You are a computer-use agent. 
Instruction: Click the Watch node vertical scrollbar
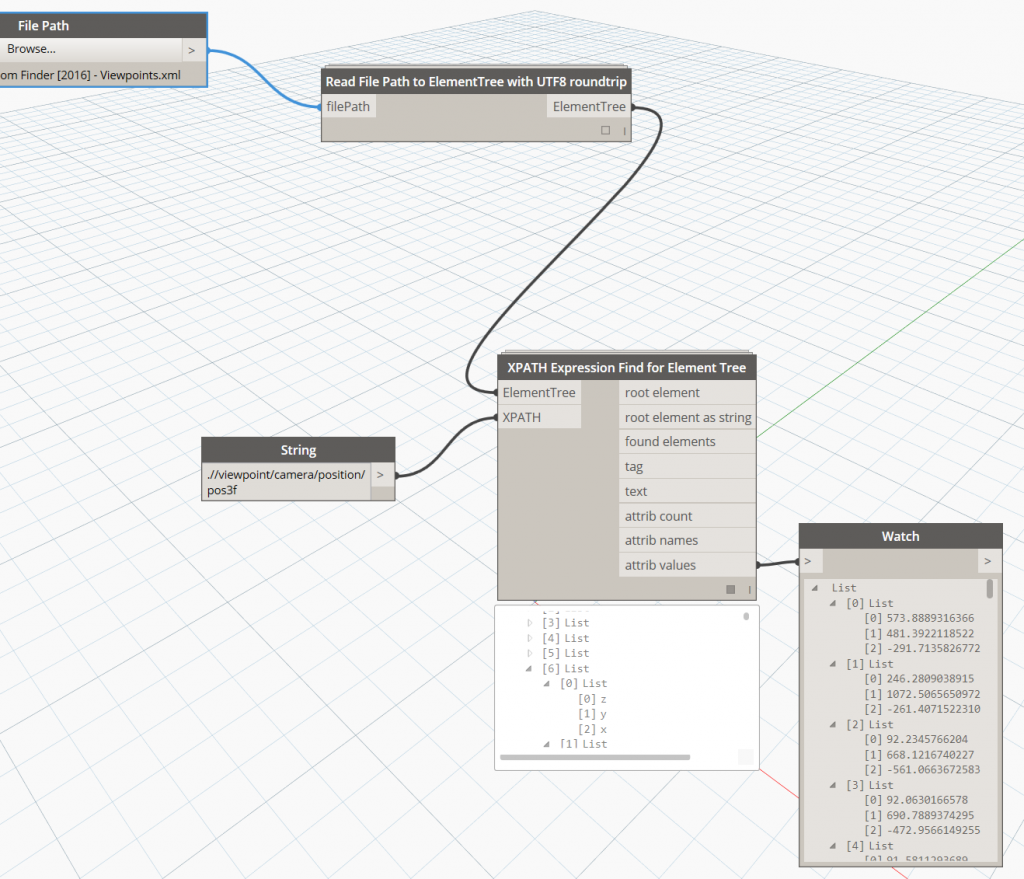[x=991, y=589]
